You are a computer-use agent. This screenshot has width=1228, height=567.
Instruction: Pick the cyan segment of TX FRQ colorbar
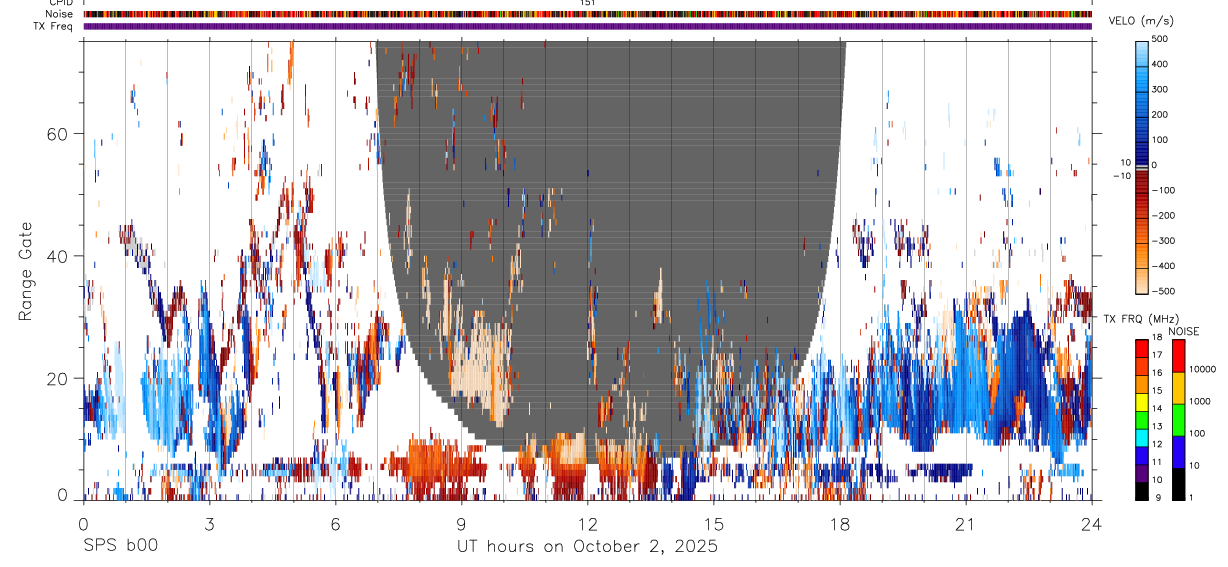(x=1142, y=436)
